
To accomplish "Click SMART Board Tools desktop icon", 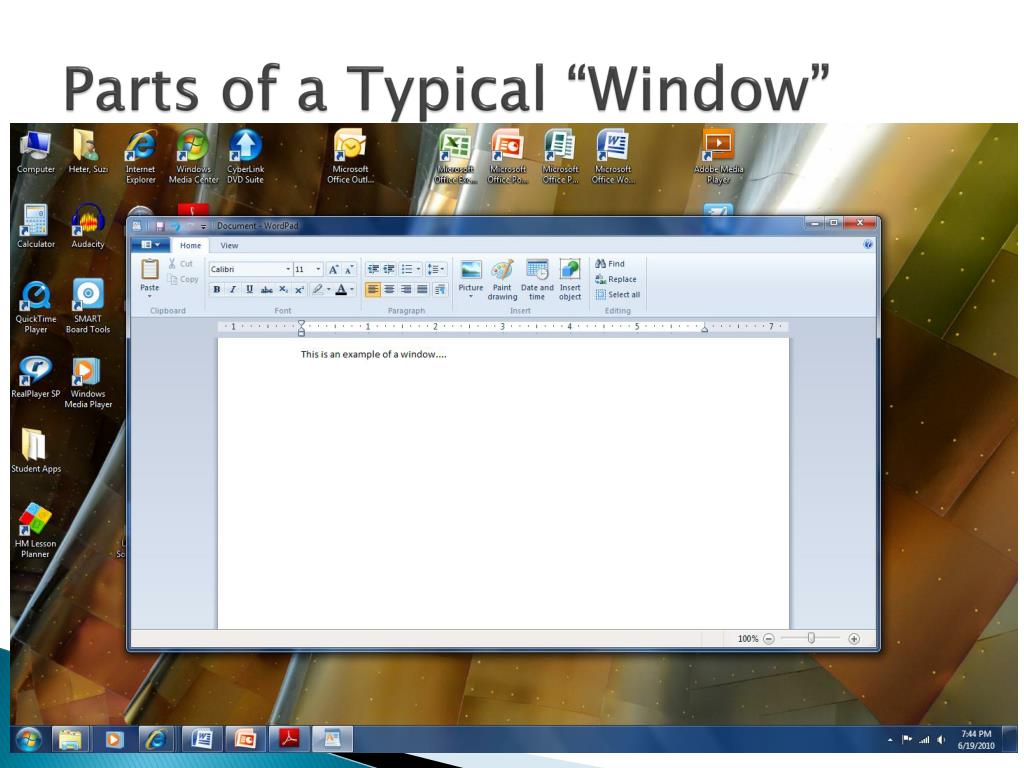I will click(x=88, y=306).
